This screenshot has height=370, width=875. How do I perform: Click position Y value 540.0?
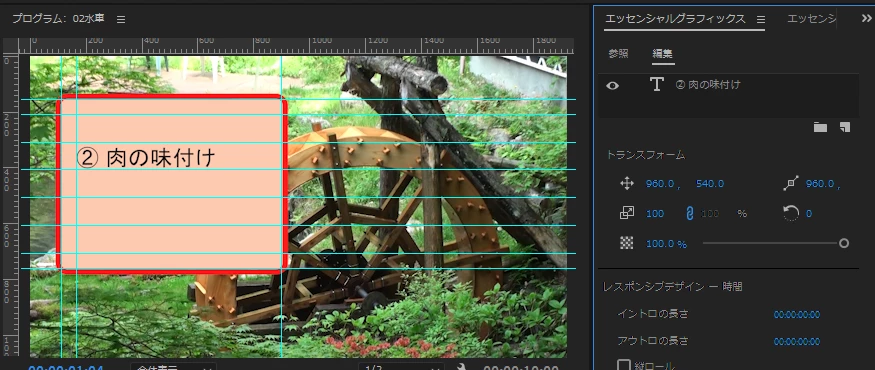(710, 184)
